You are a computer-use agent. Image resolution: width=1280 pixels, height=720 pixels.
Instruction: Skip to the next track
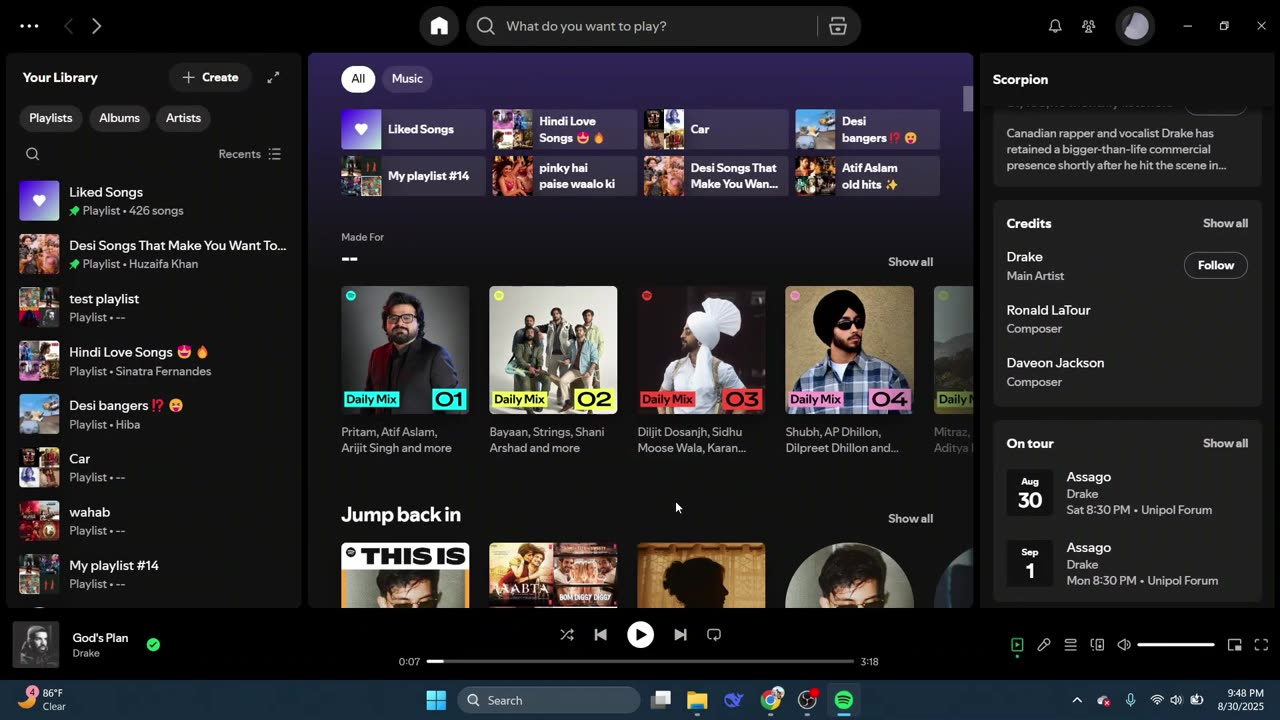tap(680, 635)
